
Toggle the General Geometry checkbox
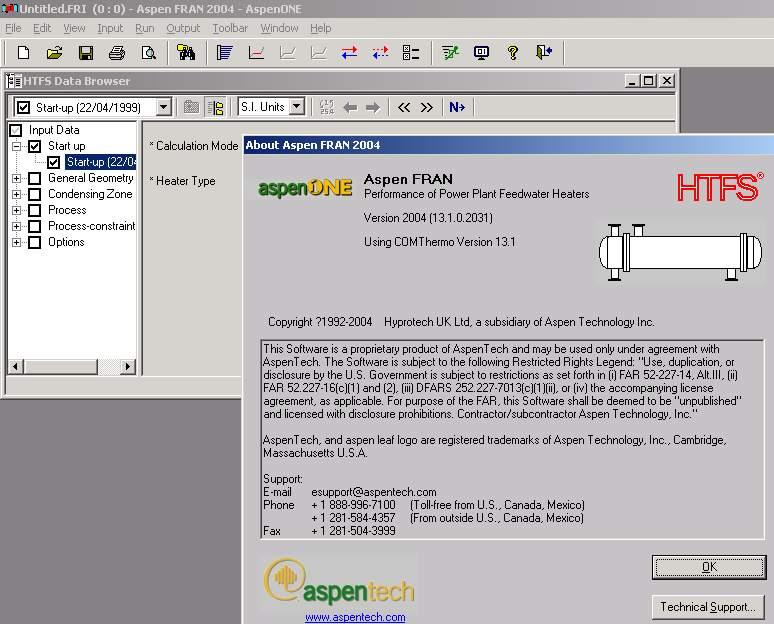(35, 178)
